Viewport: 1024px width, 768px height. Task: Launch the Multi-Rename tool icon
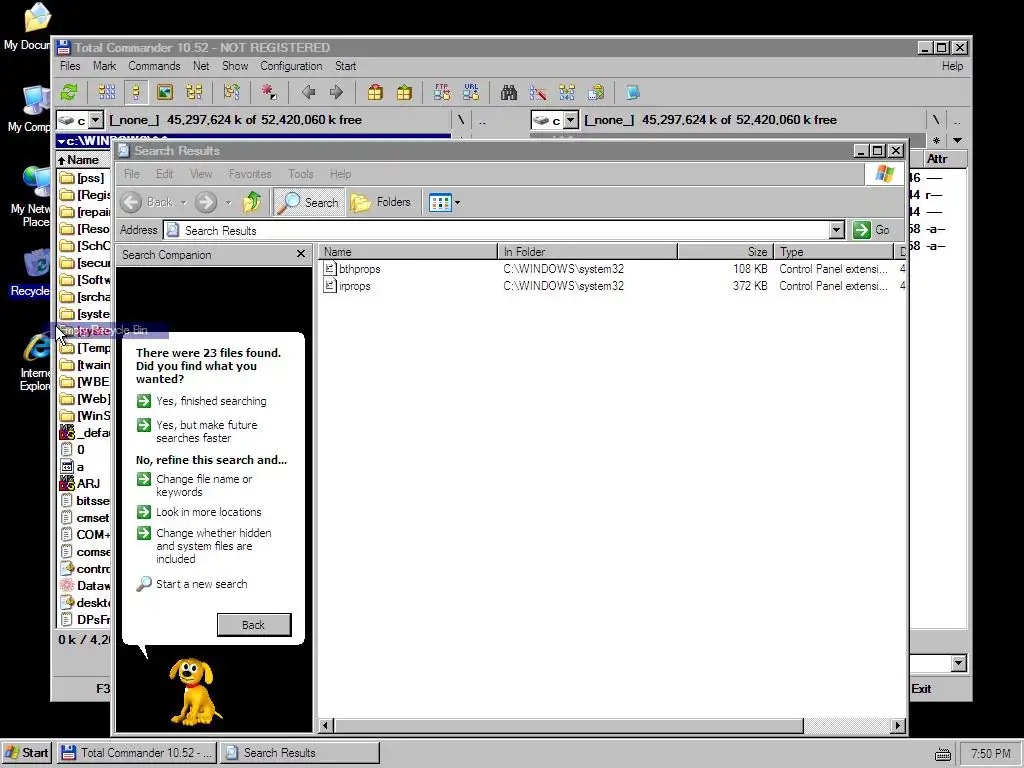[x=537, y=92]
